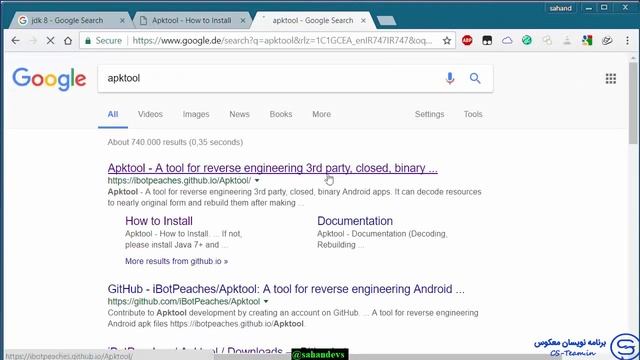
Task: Open the search Tools options
Action: coord(473,114)
